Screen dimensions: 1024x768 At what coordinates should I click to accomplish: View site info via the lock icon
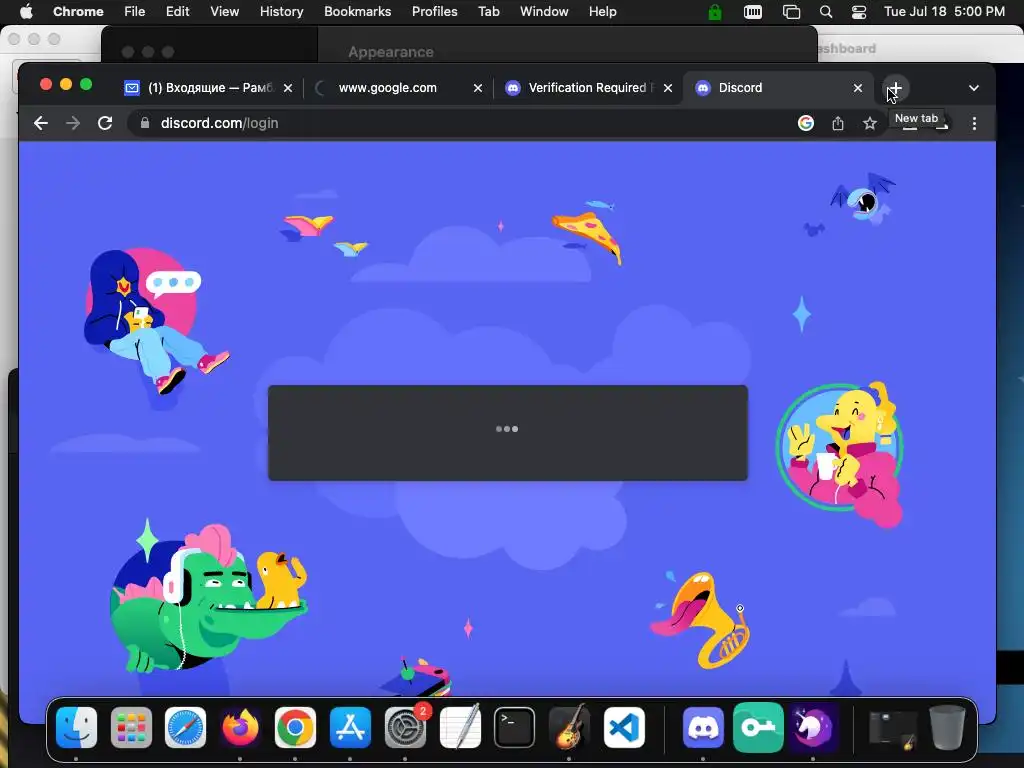pos(145,123)
